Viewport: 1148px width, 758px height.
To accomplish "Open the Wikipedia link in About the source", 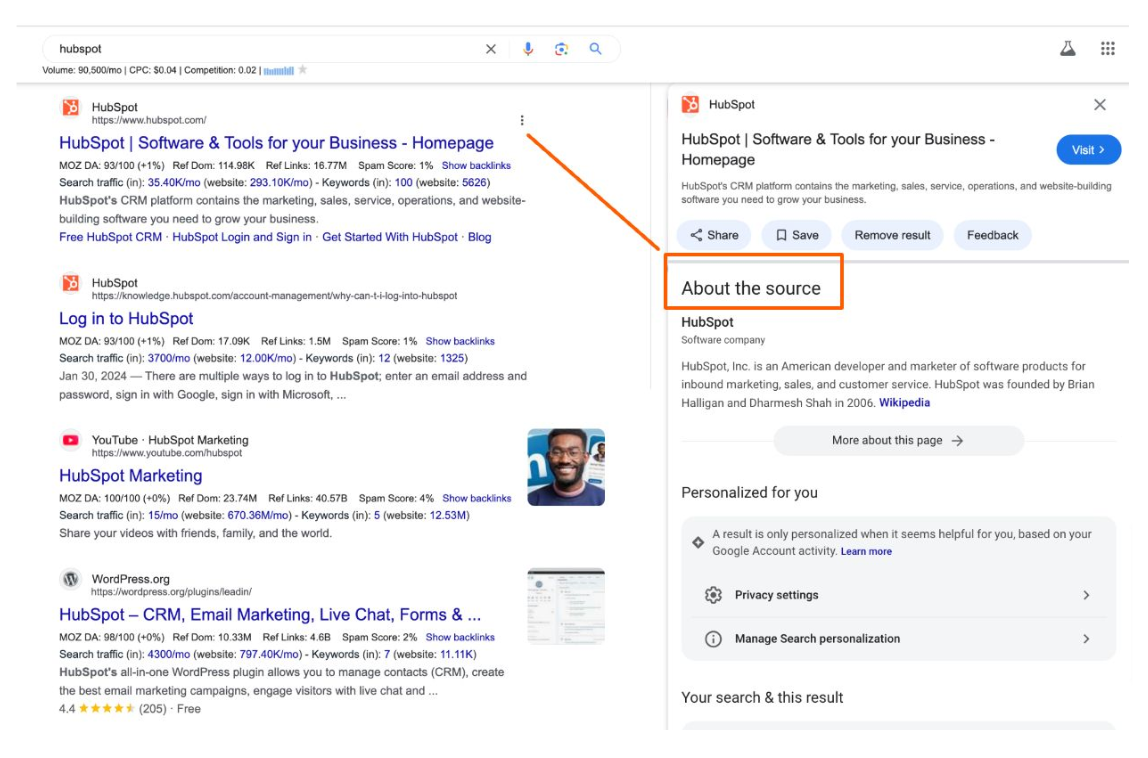I will click(x=904, y=403).
